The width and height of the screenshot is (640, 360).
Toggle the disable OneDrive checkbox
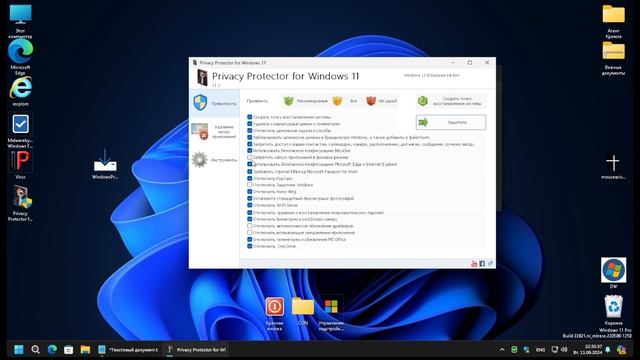pos(249,246)
